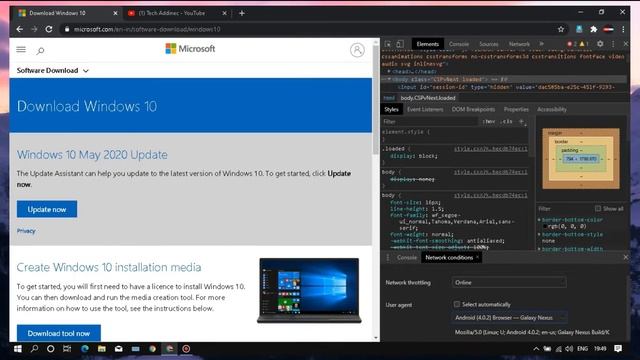Toggle the .cls class editor
This screenshot has height=360, width=640.
[x=507, y=122]
